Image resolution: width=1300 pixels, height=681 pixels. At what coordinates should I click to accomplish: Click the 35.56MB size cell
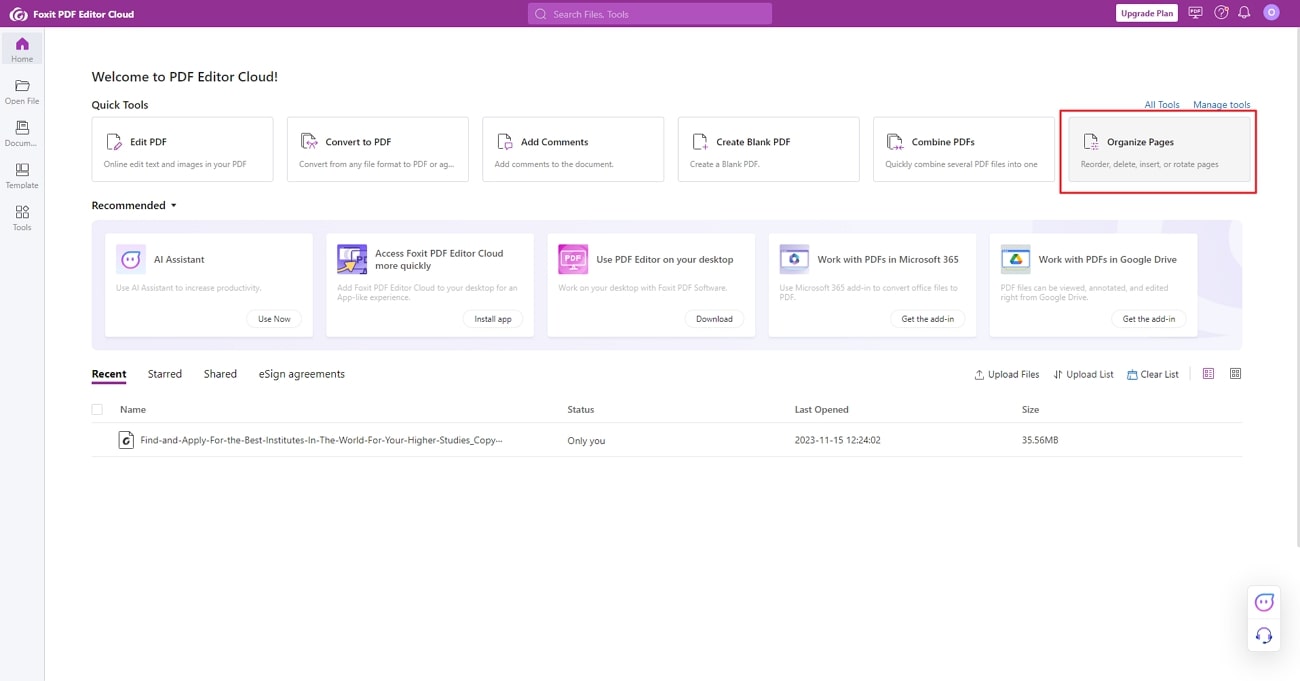coord(1040,440)
